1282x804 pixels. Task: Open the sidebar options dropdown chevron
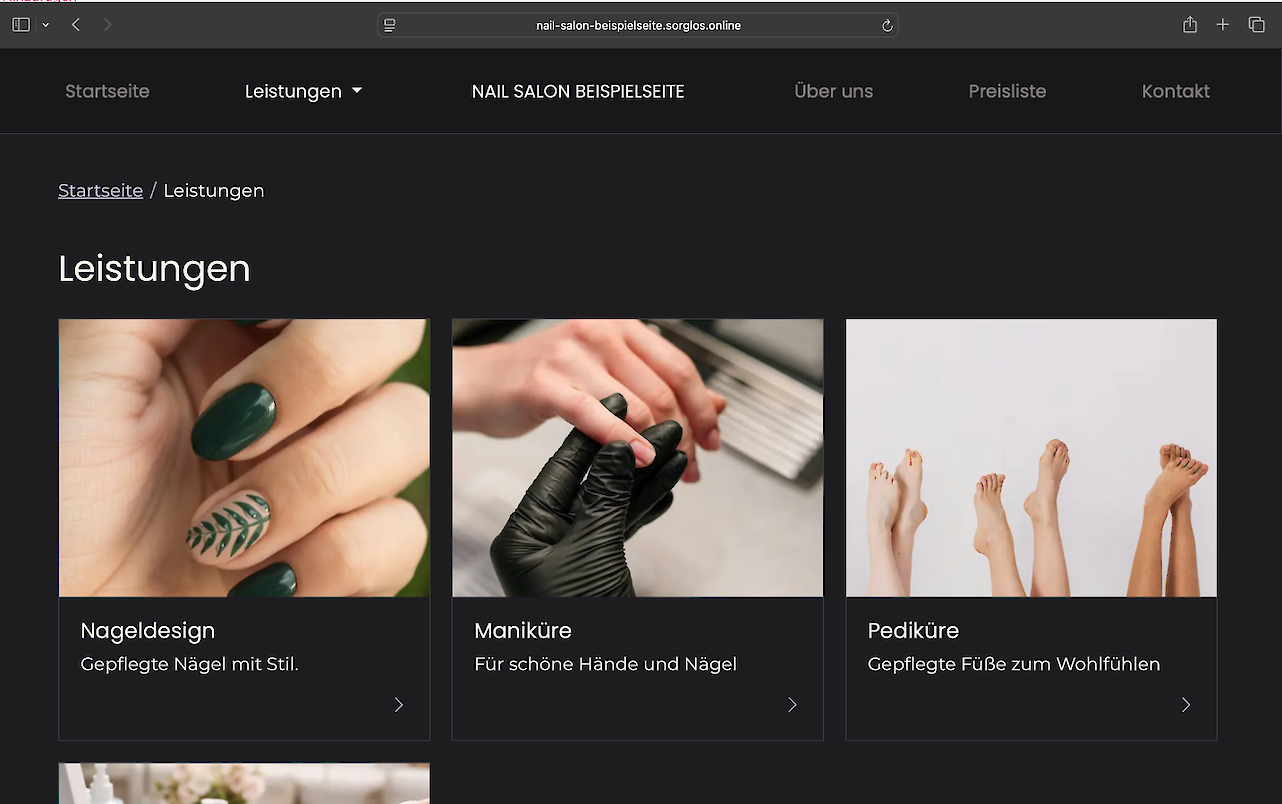[45, 25]
